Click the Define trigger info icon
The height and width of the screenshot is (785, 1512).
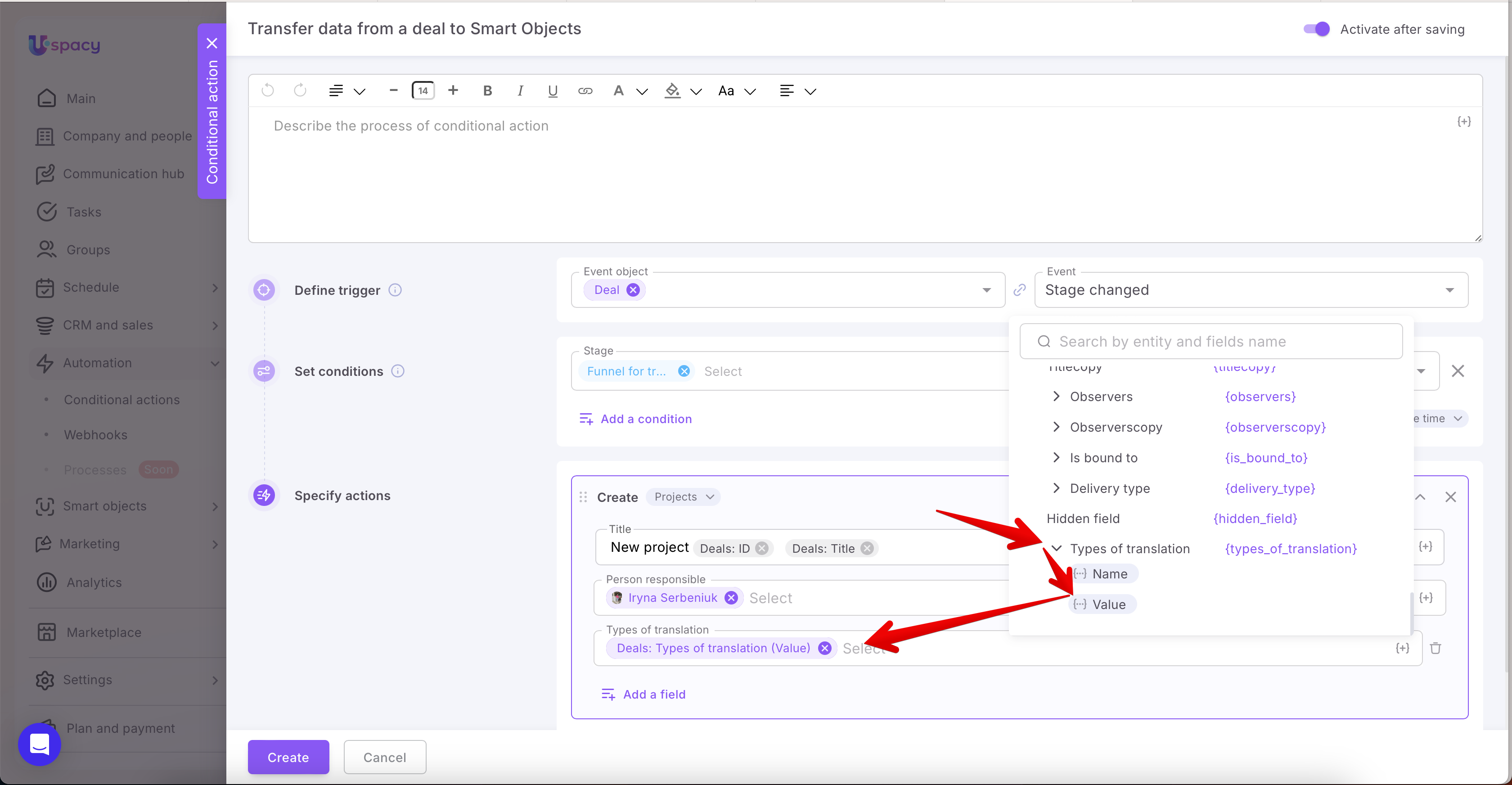click(x=396, y=290)
